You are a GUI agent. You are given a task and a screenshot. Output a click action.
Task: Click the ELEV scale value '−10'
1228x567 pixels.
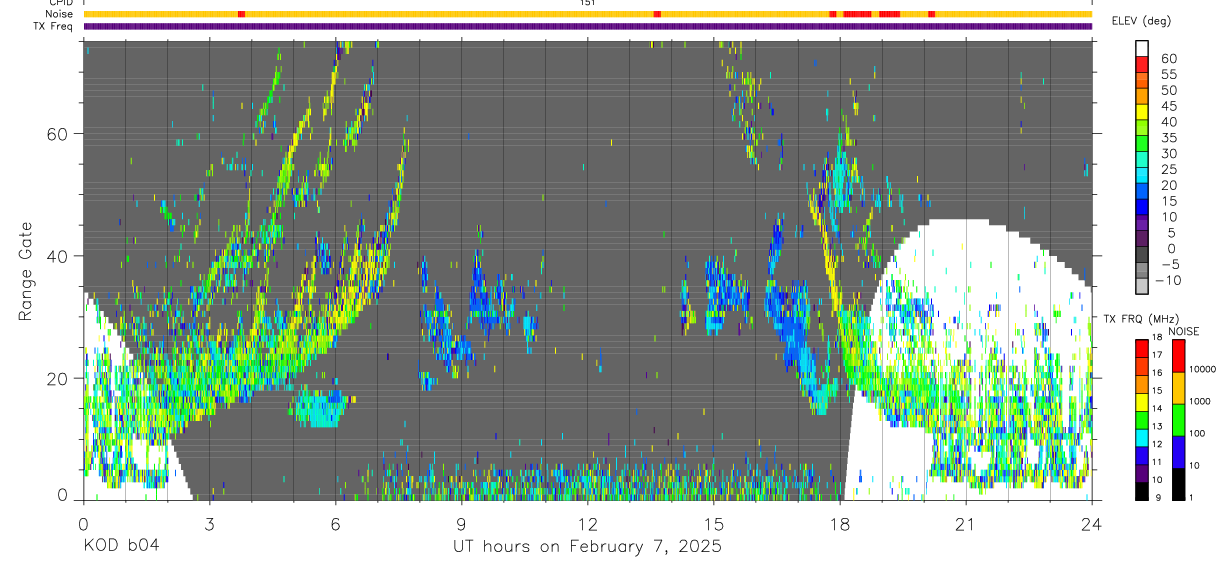1167,280
